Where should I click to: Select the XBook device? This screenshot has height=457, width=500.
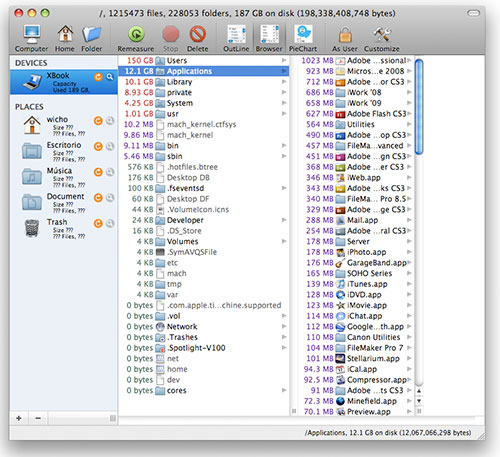(64, 82)
